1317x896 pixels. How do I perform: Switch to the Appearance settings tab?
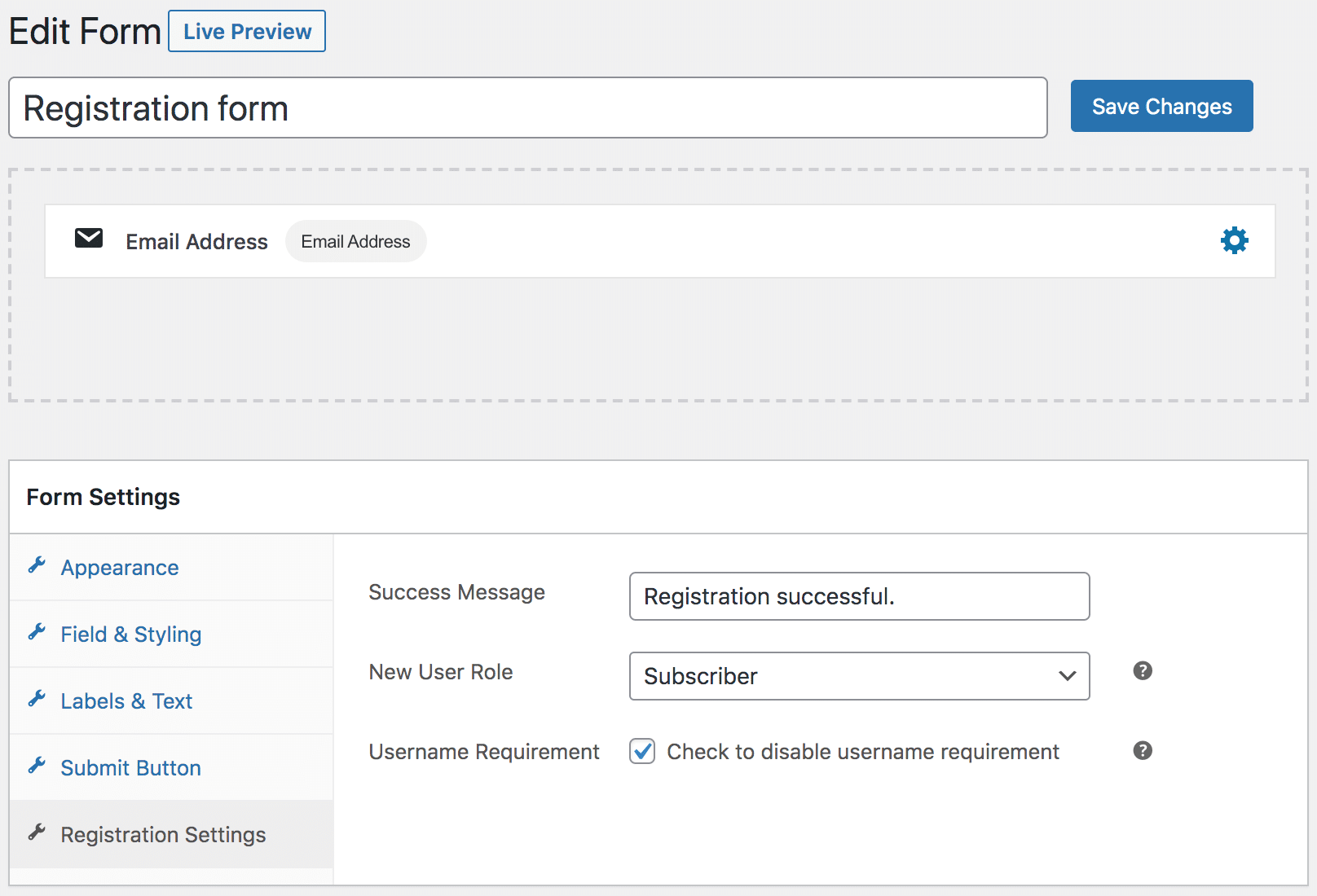click(x=120, y=567)
